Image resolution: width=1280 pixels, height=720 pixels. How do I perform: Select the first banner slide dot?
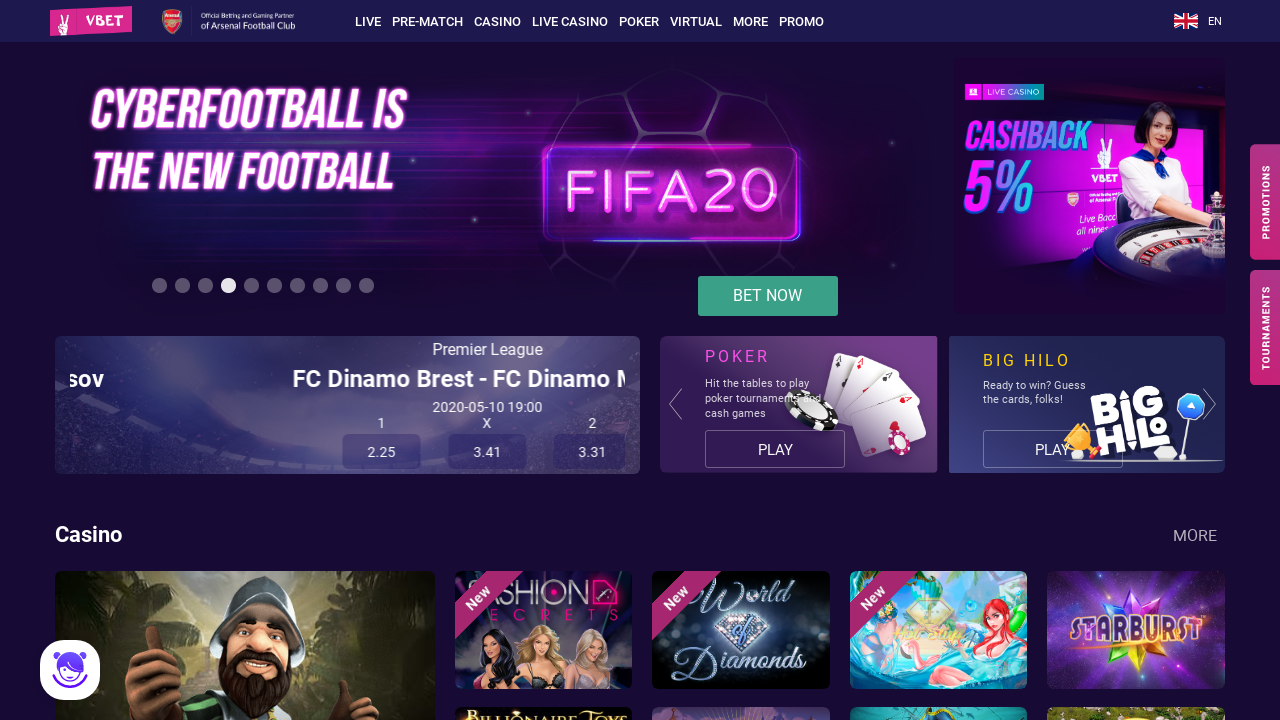pos(160,286)
